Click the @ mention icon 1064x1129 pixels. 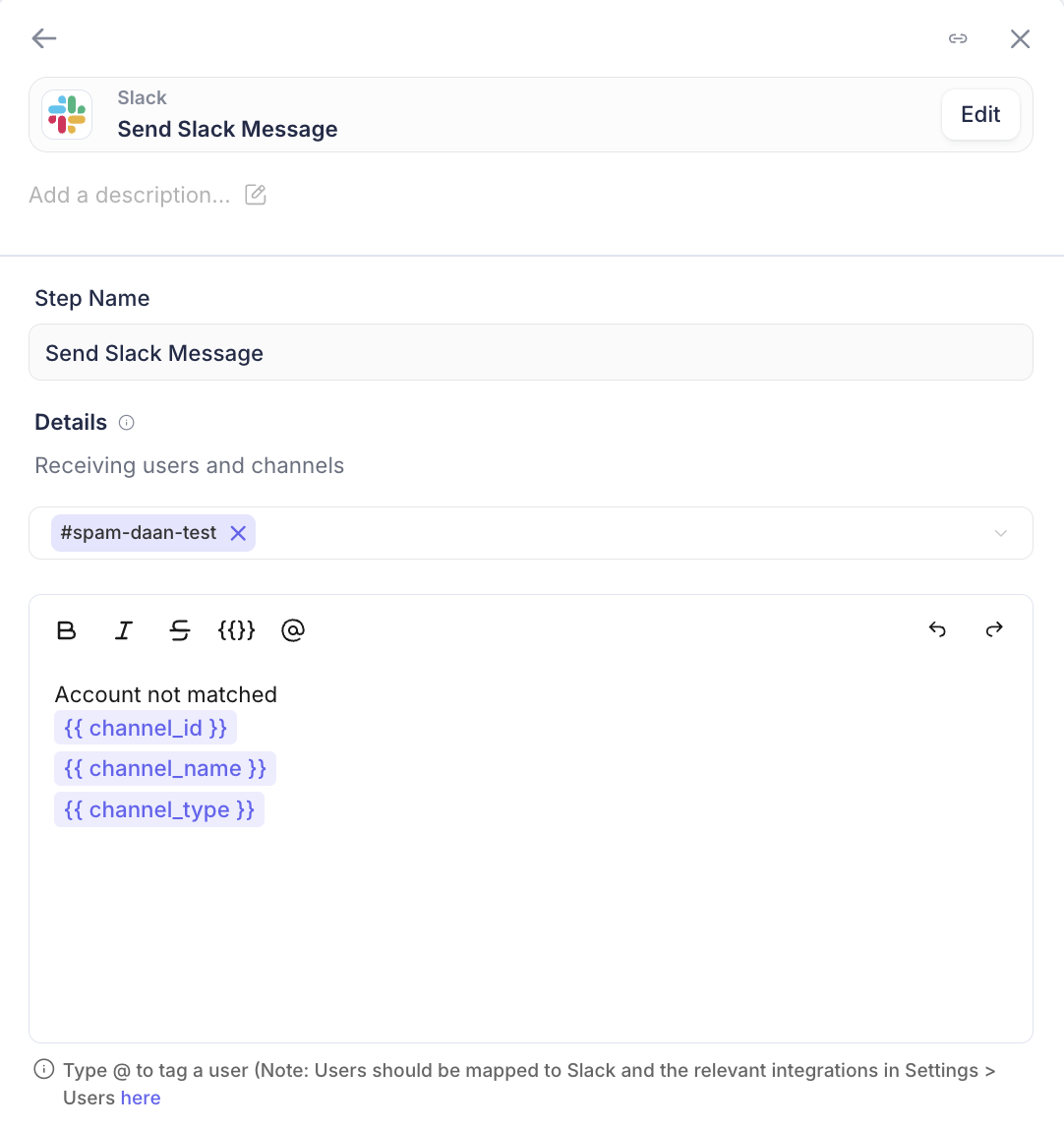293,630
